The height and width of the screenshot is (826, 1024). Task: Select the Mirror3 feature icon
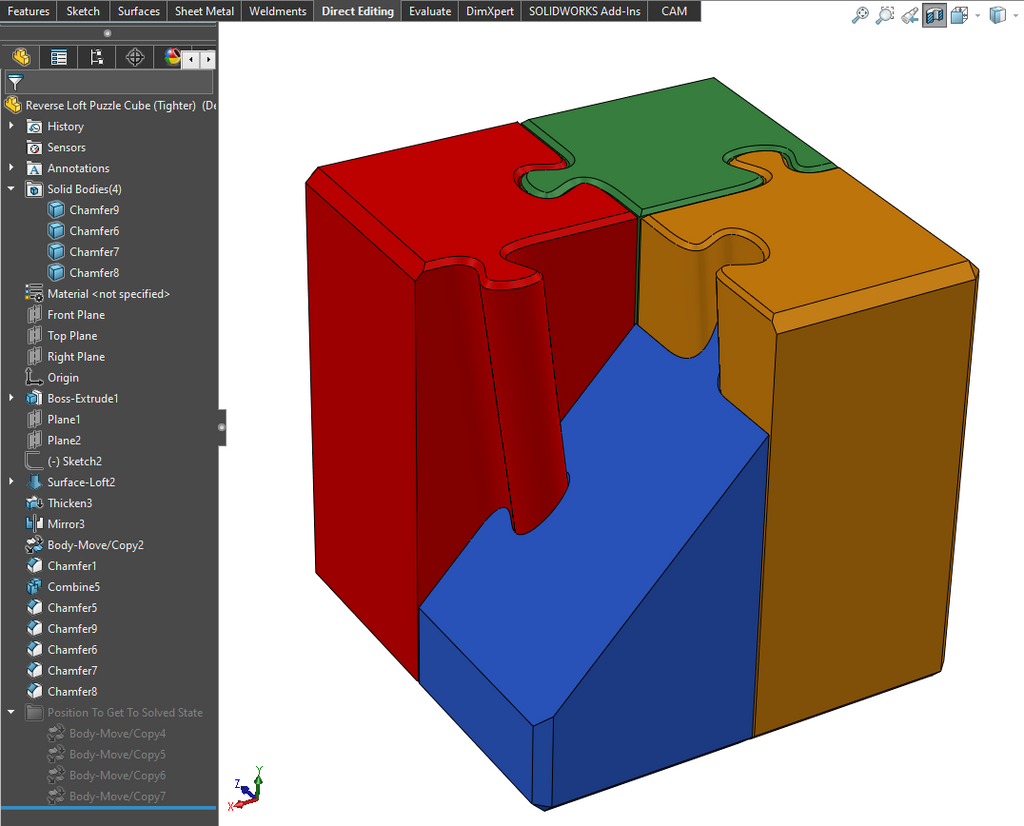tap(34, 524)
